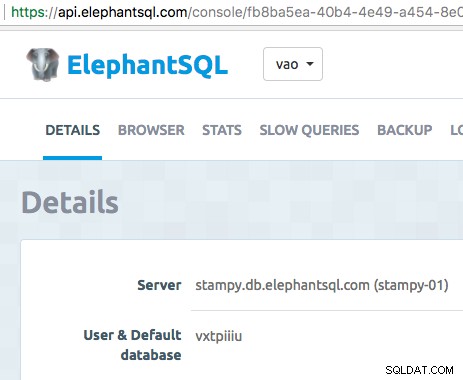Go to the SLOW QUERIES tab
Viewport: 463px width, 380px height.
click(309, 130)
